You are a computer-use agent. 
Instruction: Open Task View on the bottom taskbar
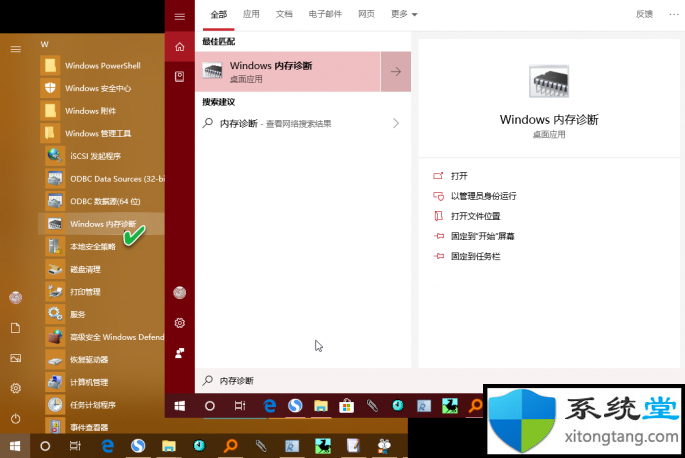pyautogui.click(x=75, y=446)
